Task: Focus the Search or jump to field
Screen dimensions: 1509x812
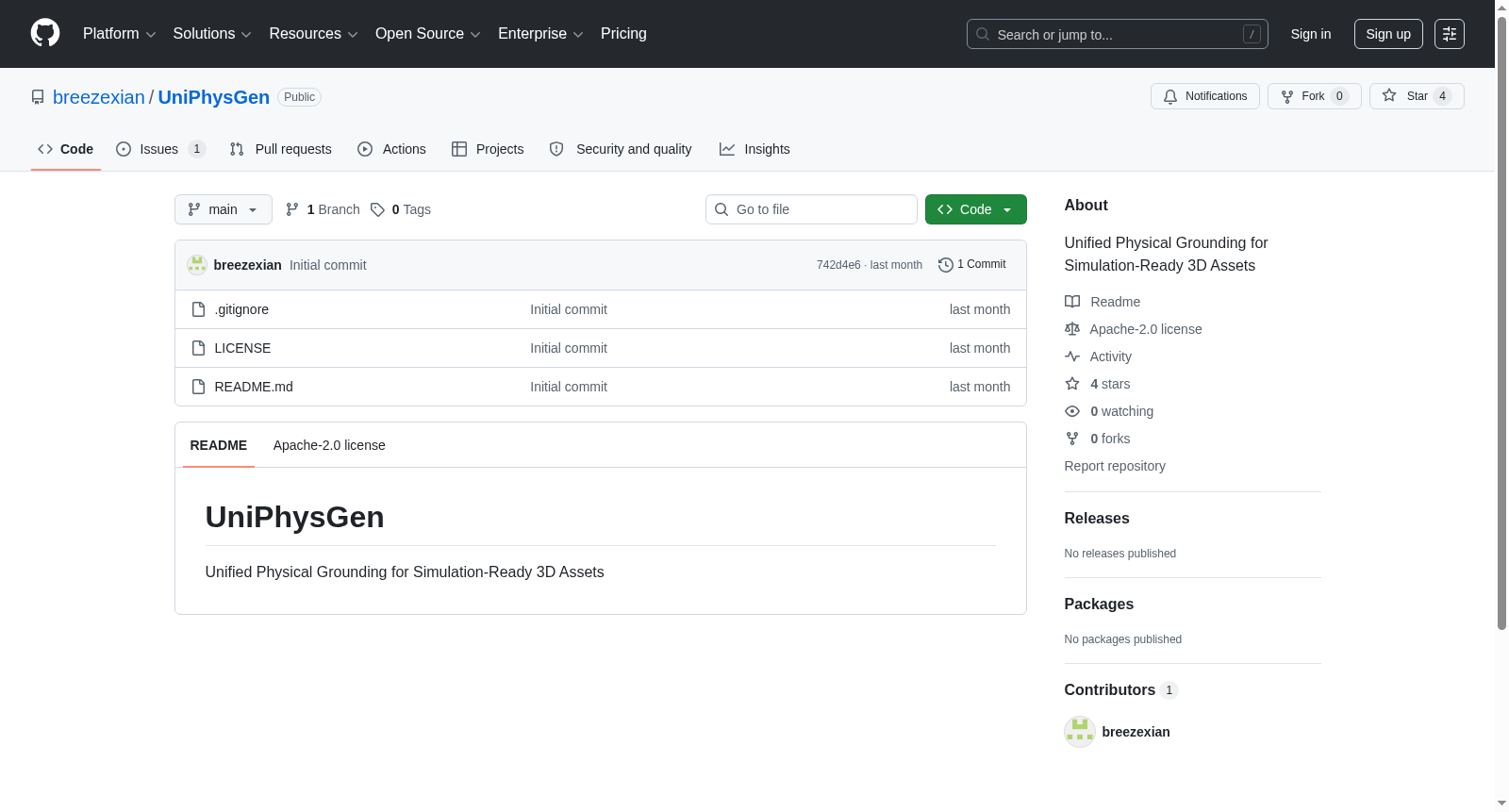Action: (x=1117, y=34)
